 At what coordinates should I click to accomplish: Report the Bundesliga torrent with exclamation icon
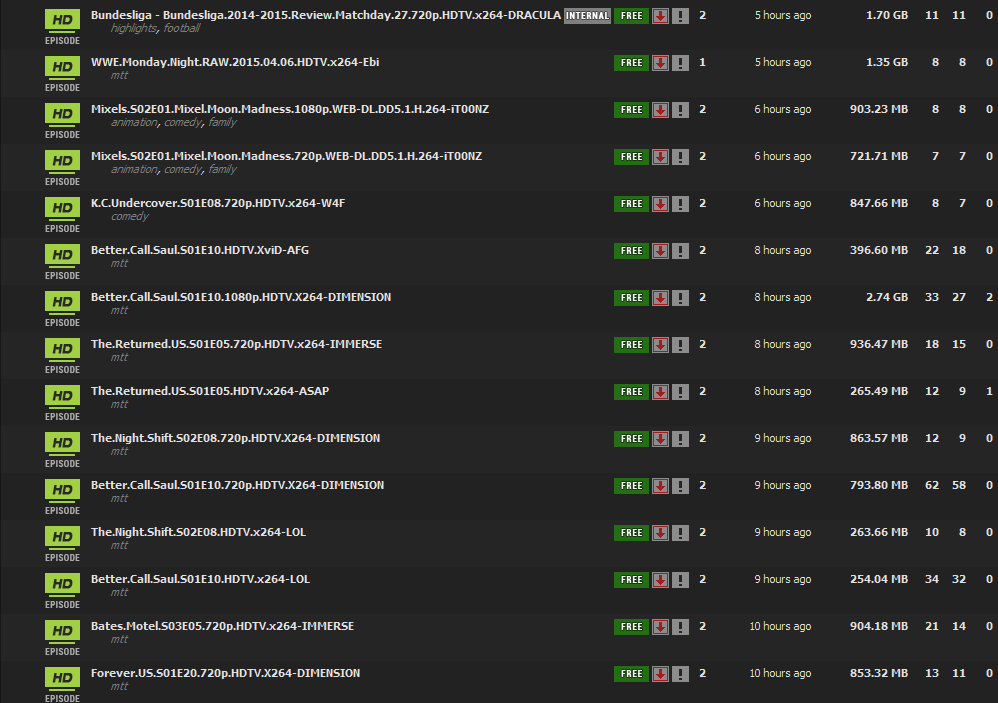680,16
